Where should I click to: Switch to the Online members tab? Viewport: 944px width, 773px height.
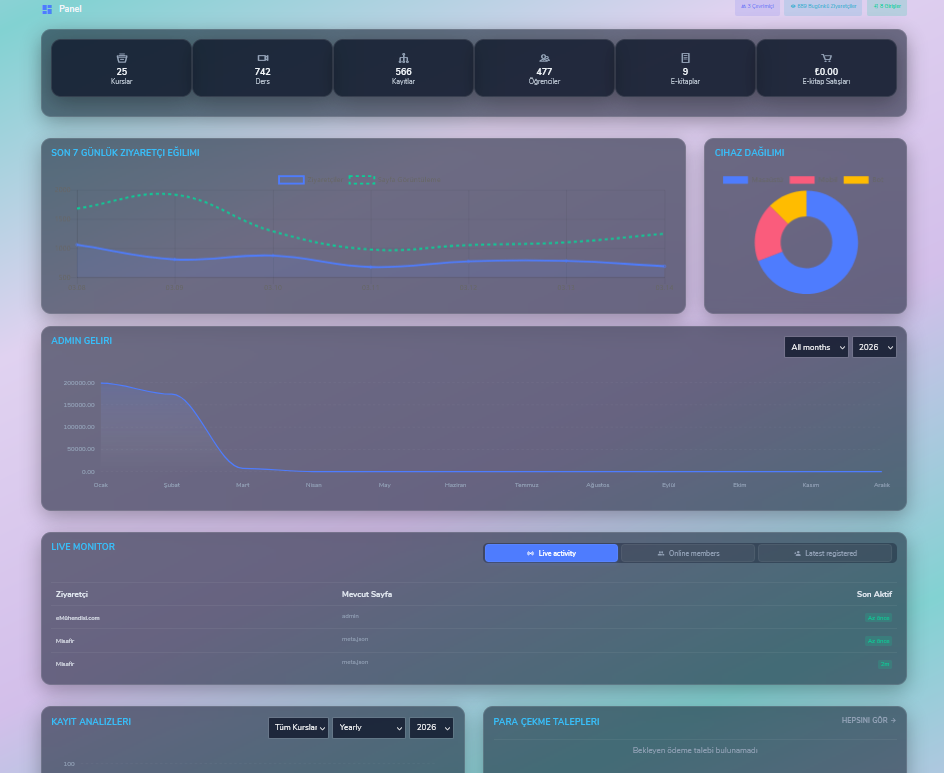coord(688,553)
